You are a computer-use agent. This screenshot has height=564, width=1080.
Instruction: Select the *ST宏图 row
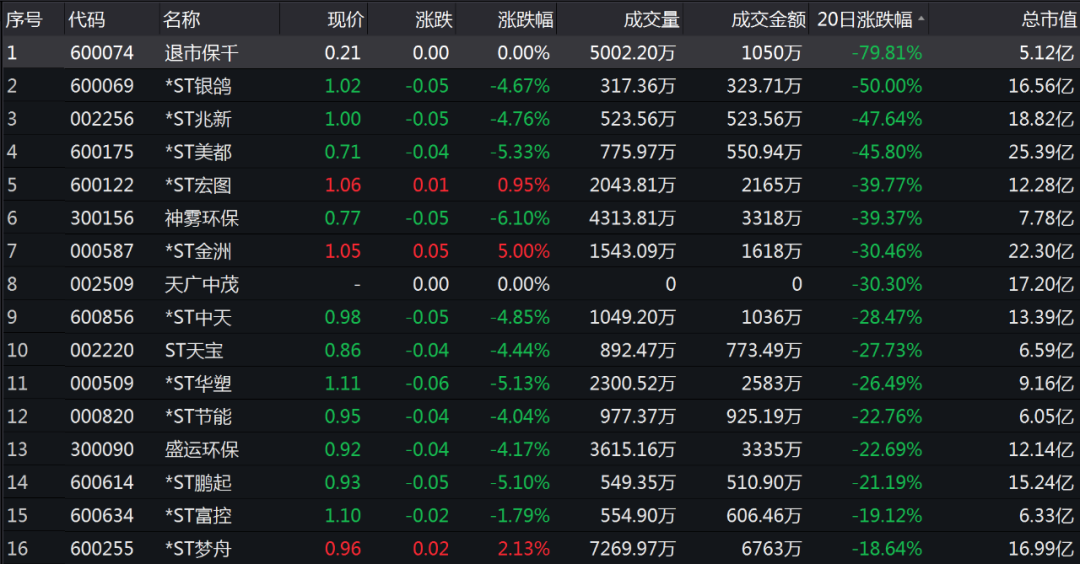(540, 185)
